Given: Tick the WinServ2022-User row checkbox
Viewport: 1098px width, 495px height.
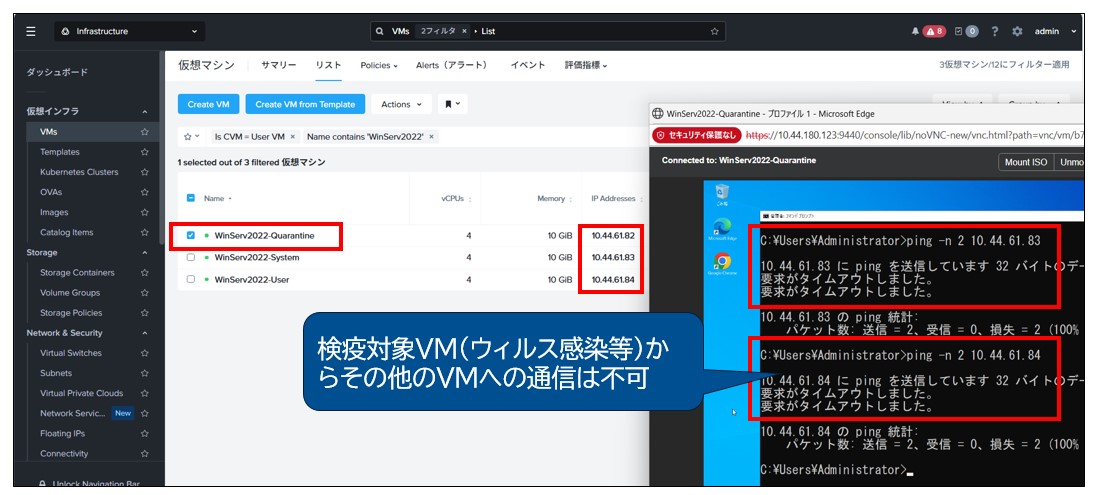Looking at the screenshot, I should (191, 279).
